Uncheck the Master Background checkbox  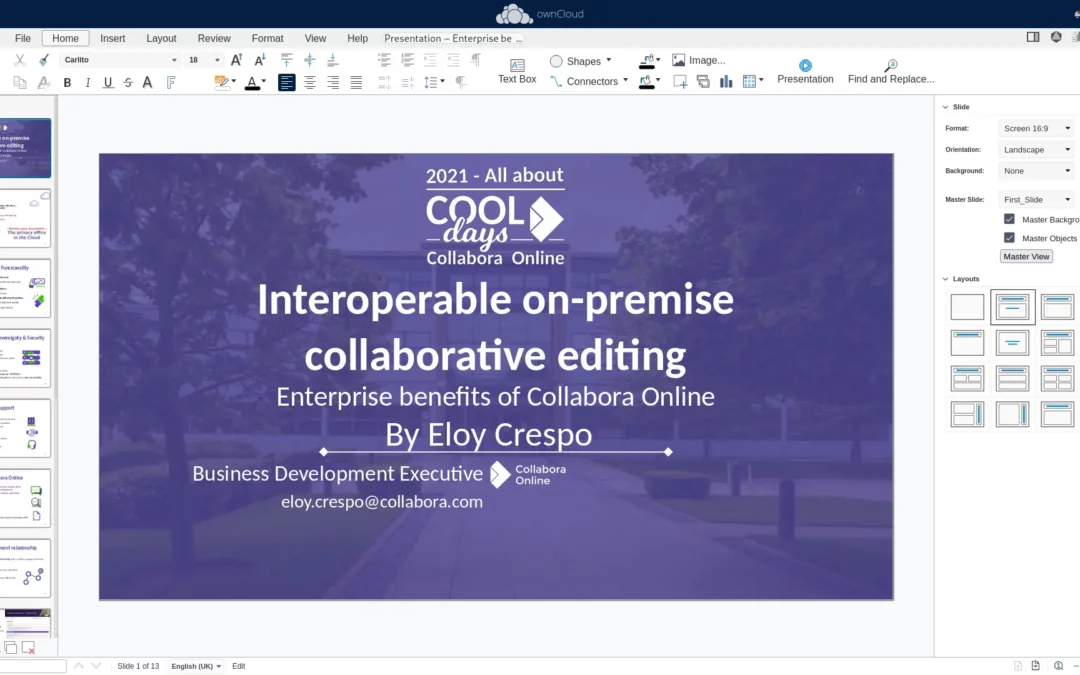1009,219
